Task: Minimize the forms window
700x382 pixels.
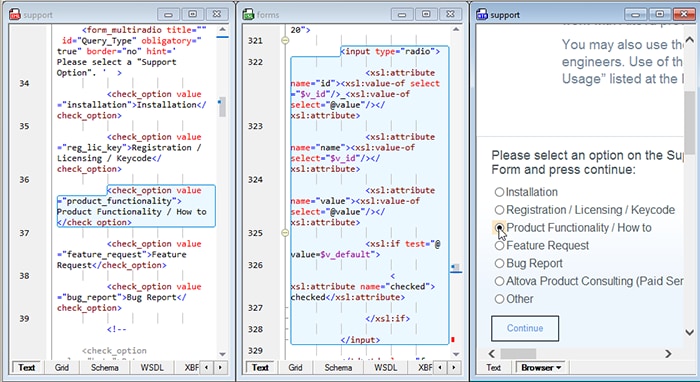Action: pyautogui.click(x=402, y=14)
